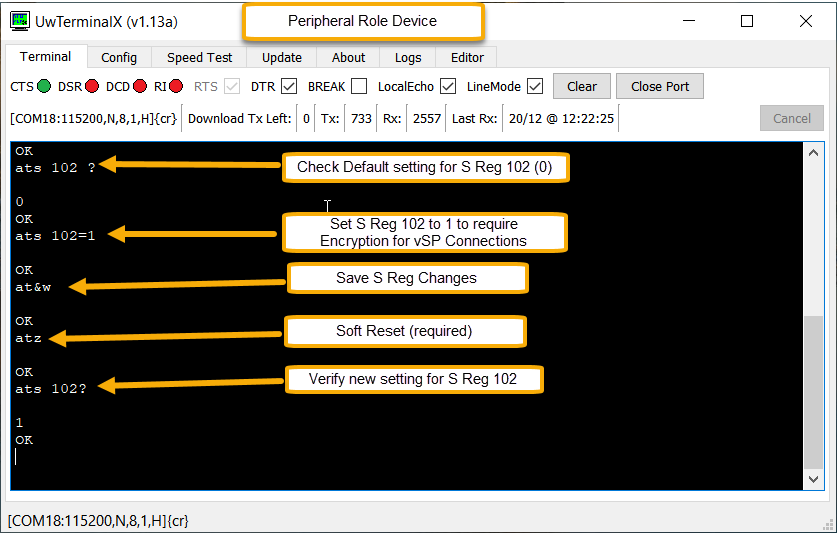Click the last 'ats 102?' terminal line
The image size is (837, 533).
point(51,389)
